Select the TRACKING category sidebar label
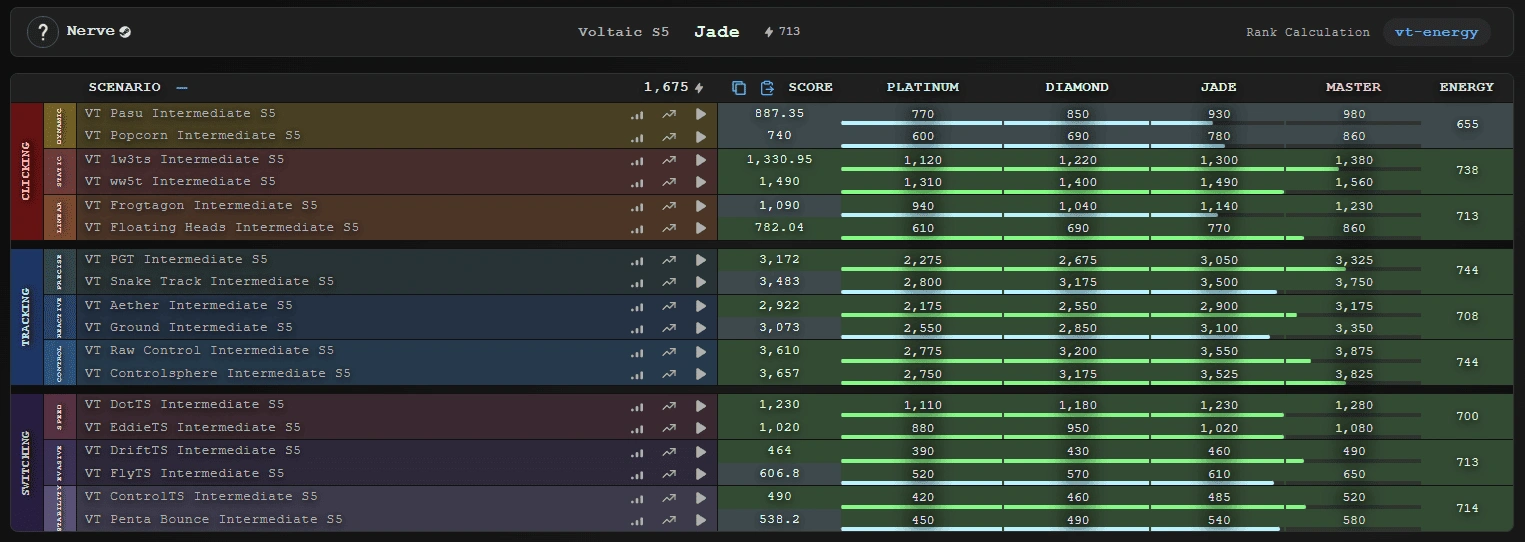The image size is (1525, 542). point(26,316)
